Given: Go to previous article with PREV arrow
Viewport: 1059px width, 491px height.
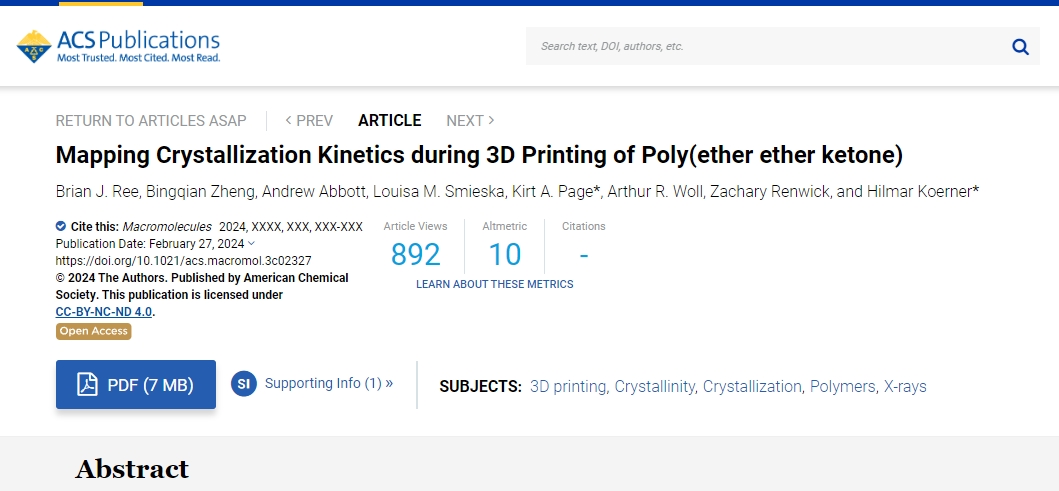Looking at the screenshot, I should click(x=309, y=121).
